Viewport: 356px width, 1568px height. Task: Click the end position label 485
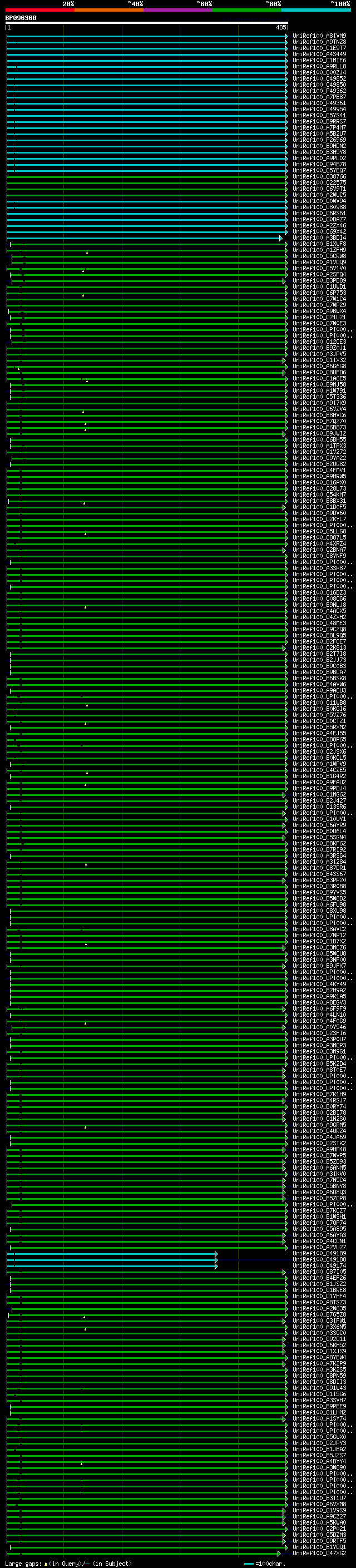point(280,28)
